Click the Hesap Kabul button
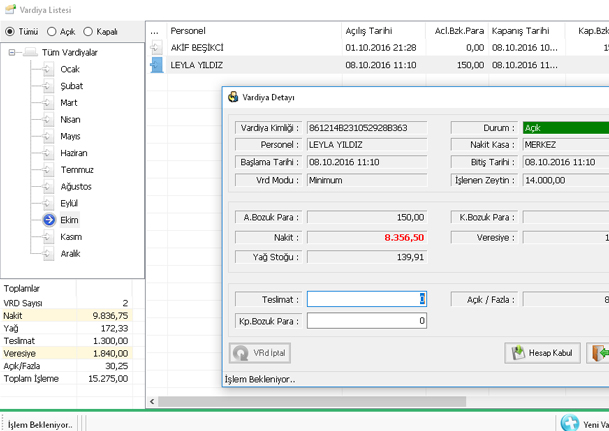Viewport: 609px width, 431px height. (543, 353)
